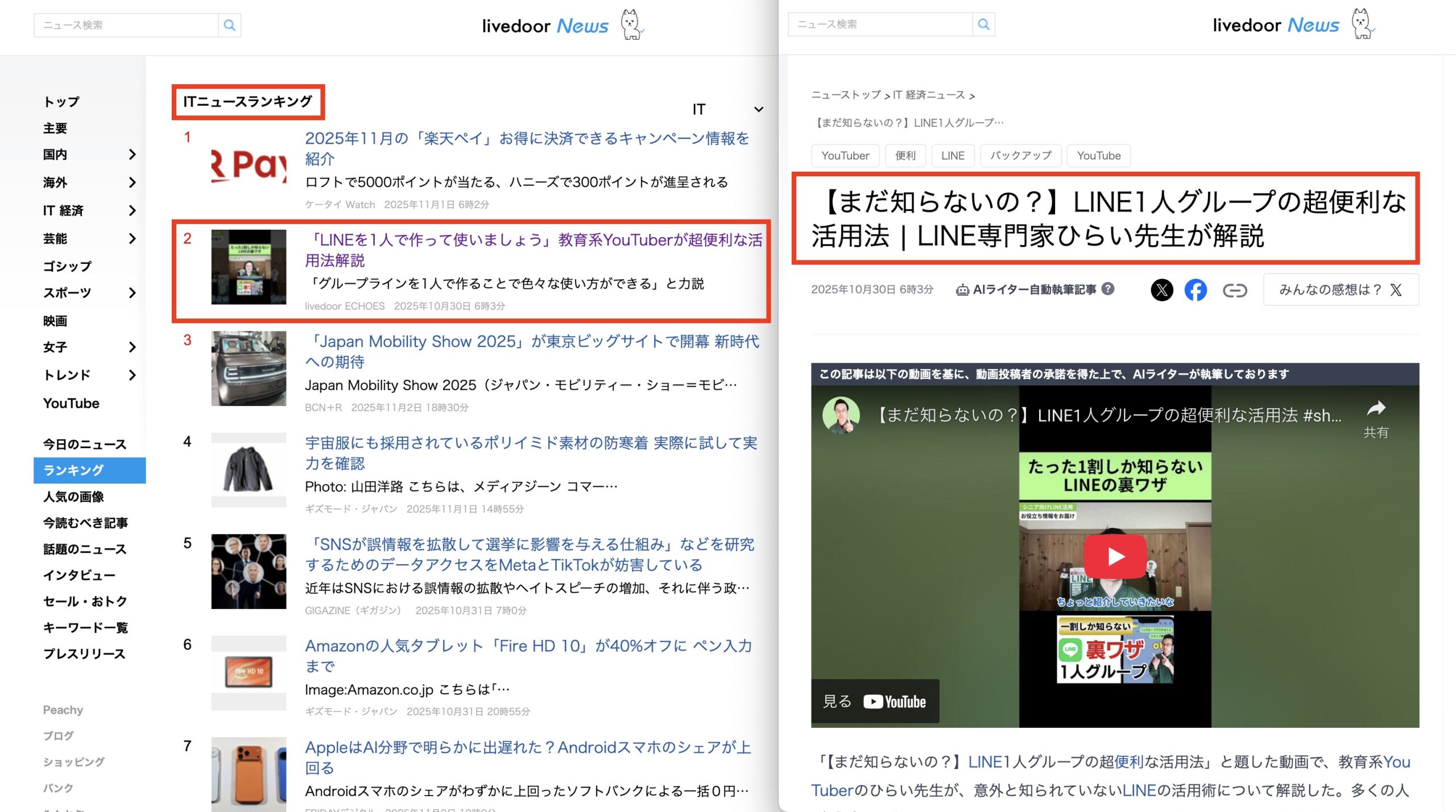The width and height of the screenshot is (1456, 812).
Task: Open the Fire HD 10 tablet thumbnail
Action: click(249, 672)
